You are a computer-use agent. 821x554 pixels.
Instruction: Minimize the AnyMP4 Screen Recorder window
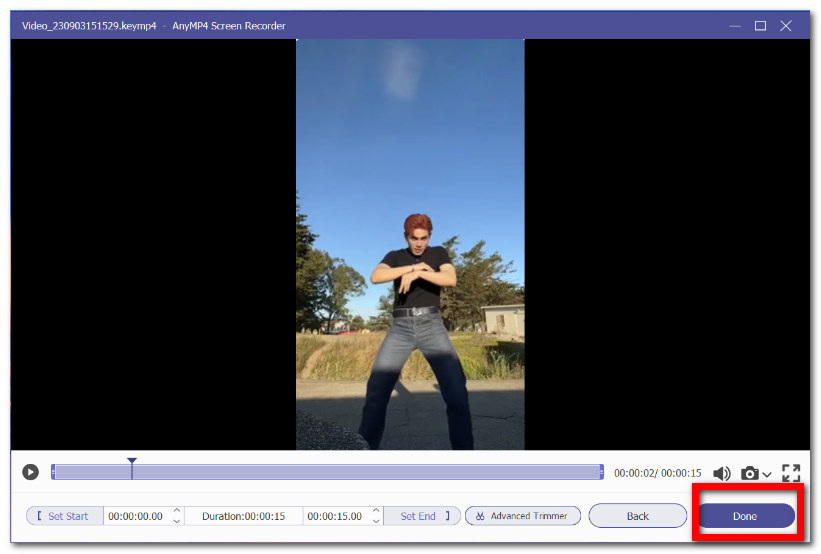point(735,26)
